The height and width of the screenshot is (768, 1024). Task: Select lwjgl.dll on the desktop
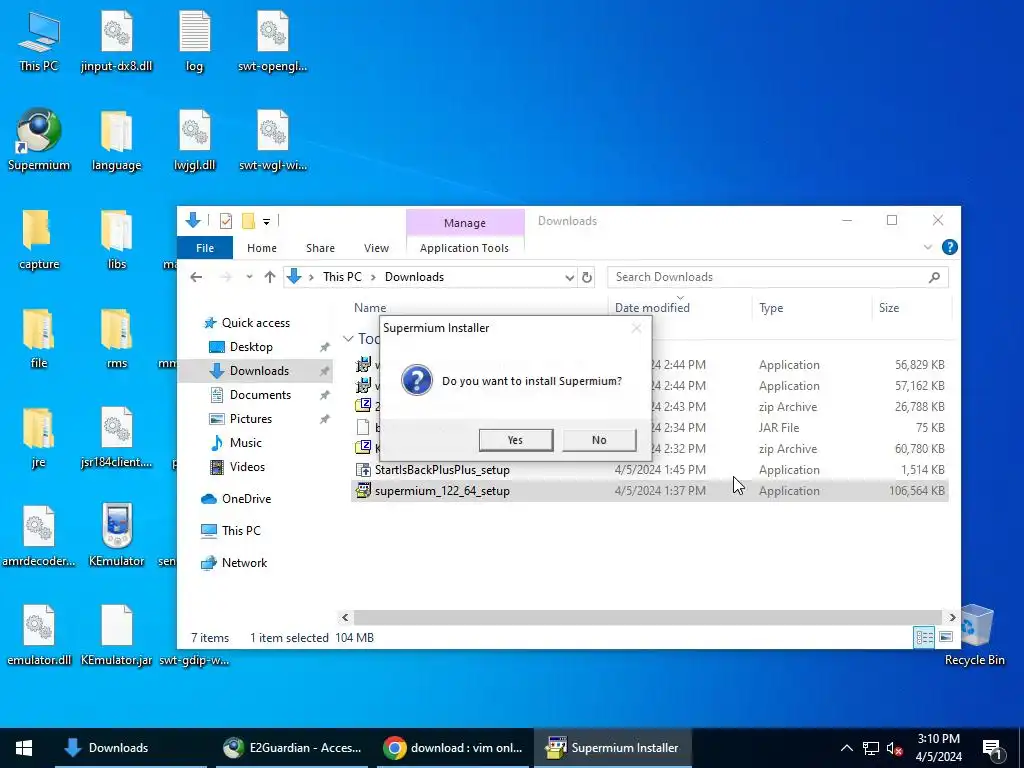tap(195, 140)
